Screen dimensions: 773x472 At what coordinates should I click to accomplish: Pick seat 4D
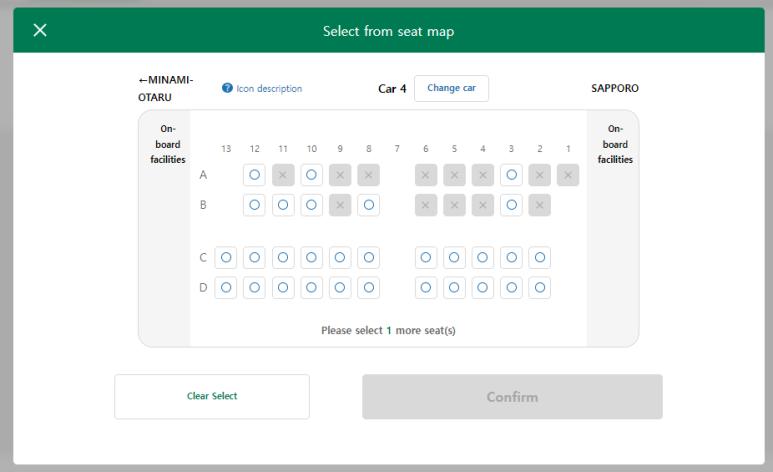(483, 288)
